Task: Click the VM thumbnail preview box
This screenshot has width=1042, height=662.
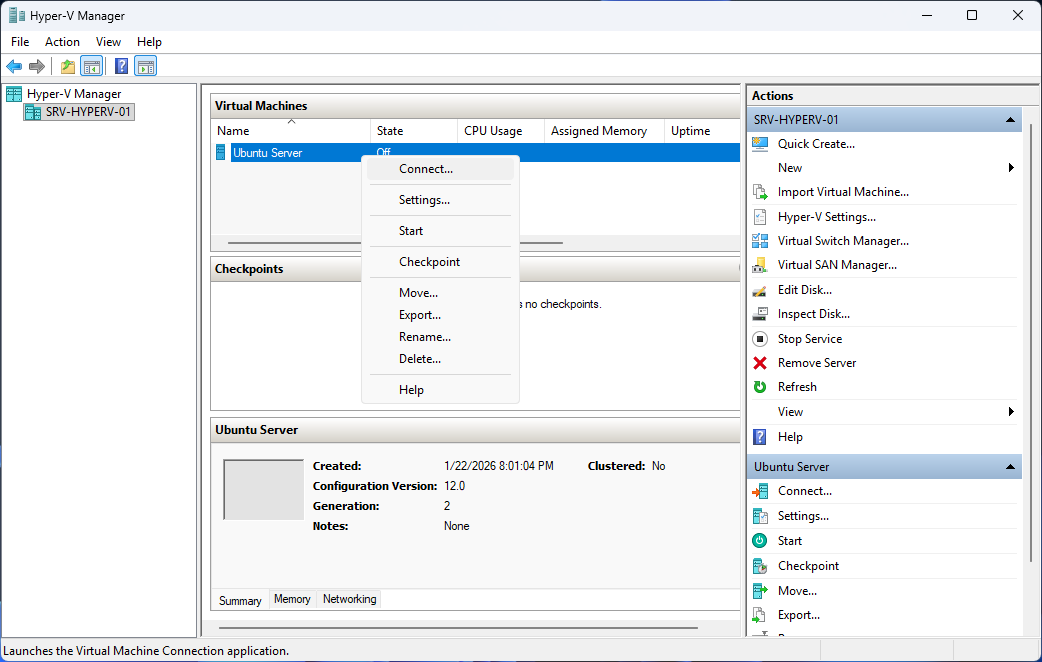Action: pyautogui.click(x=263, y=490)
